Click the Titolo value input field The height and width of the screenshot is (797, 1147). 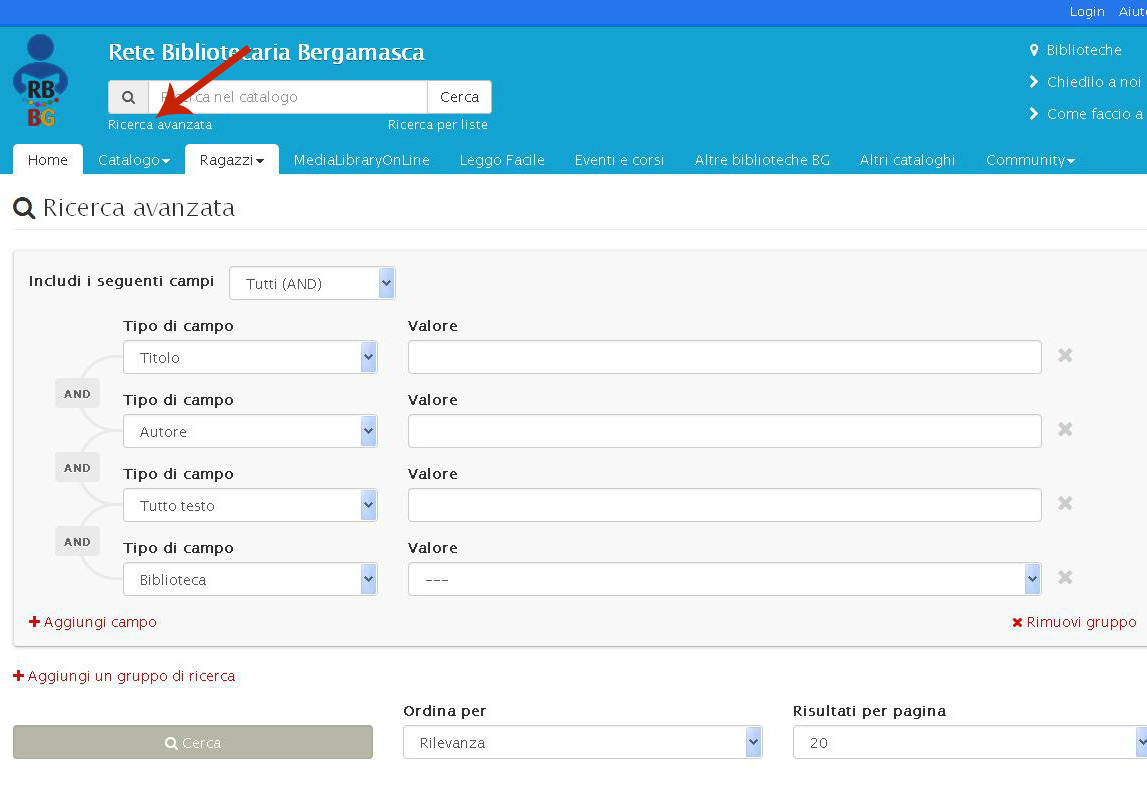(x=724, y=357)
